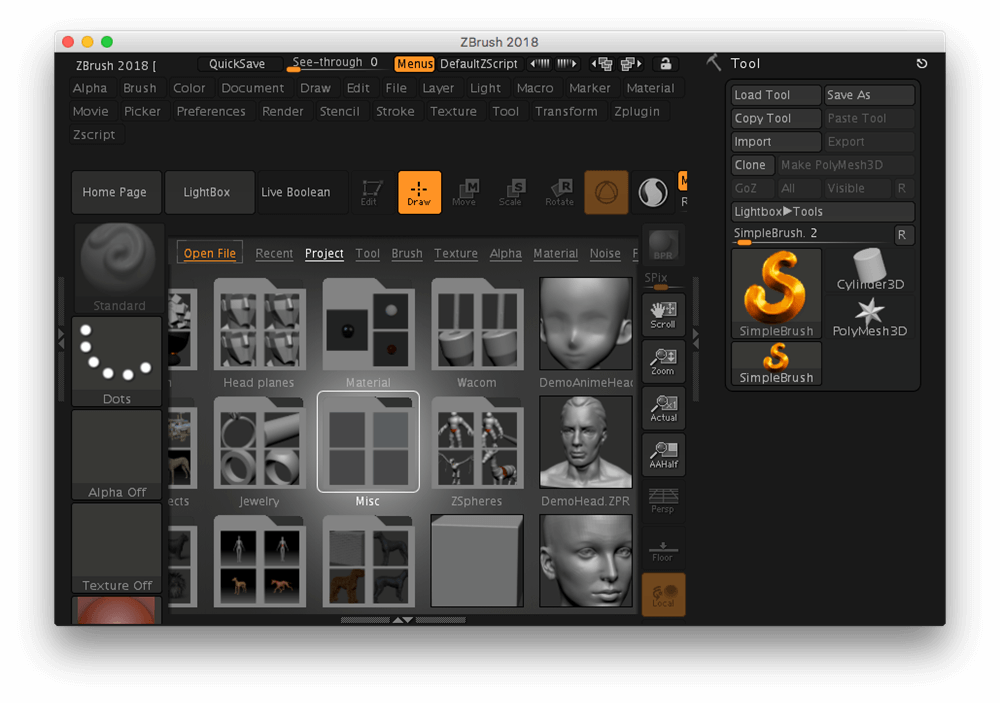Adjust the See-through slider
The height and width of the screenshot is (703, 1000).
335,63
